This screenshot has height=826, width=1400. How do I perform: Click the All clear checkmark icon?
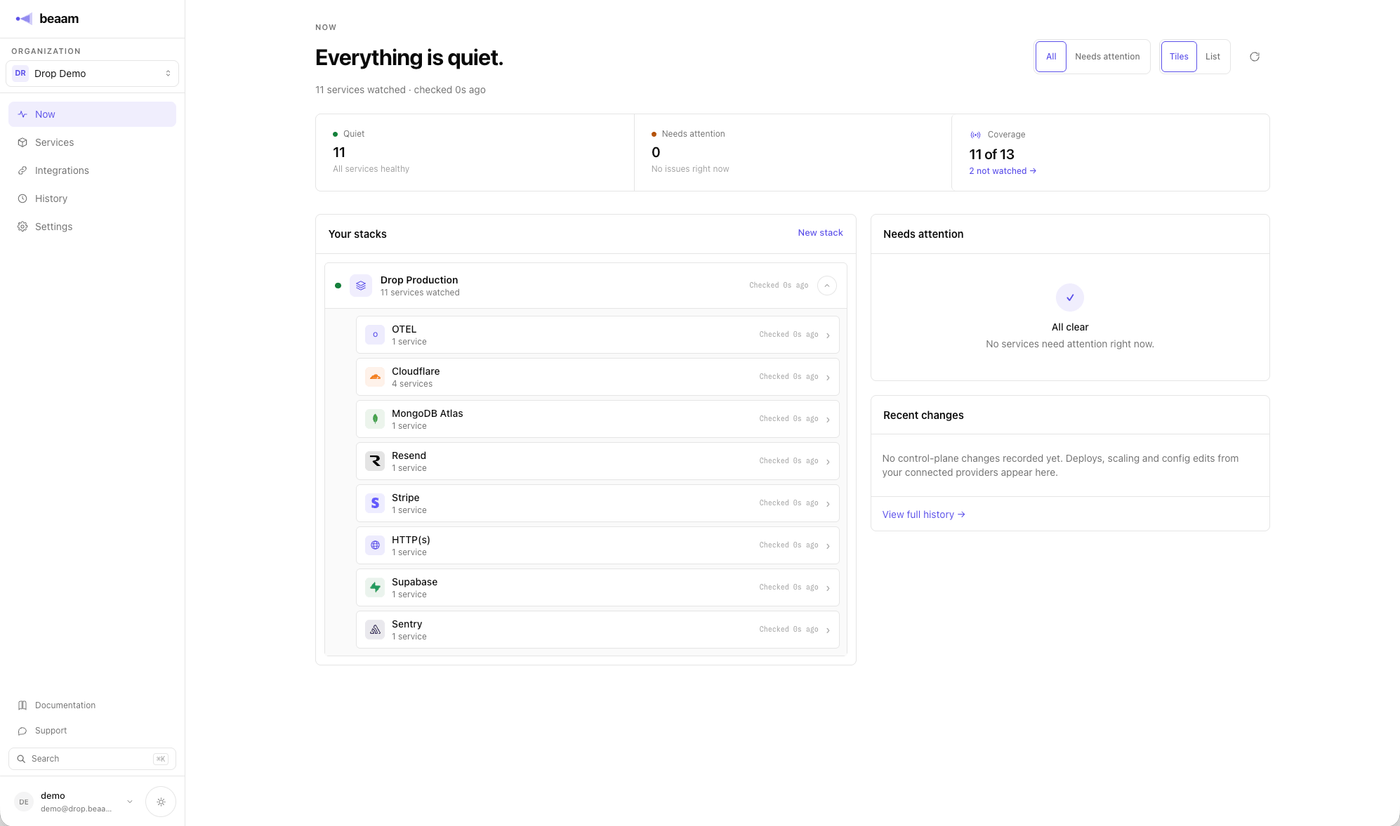click(x=1070, y=297)
